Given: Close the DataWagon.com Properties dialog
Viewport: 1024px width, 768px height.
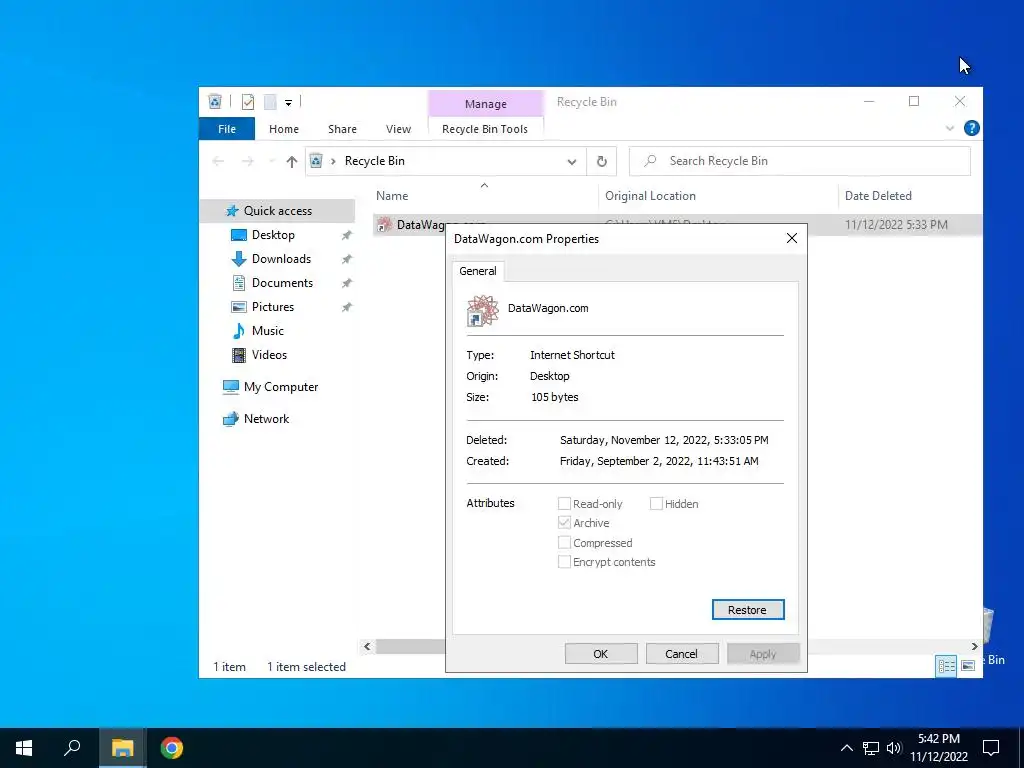Looking at the screenshot, I should [x=792, y=238].
